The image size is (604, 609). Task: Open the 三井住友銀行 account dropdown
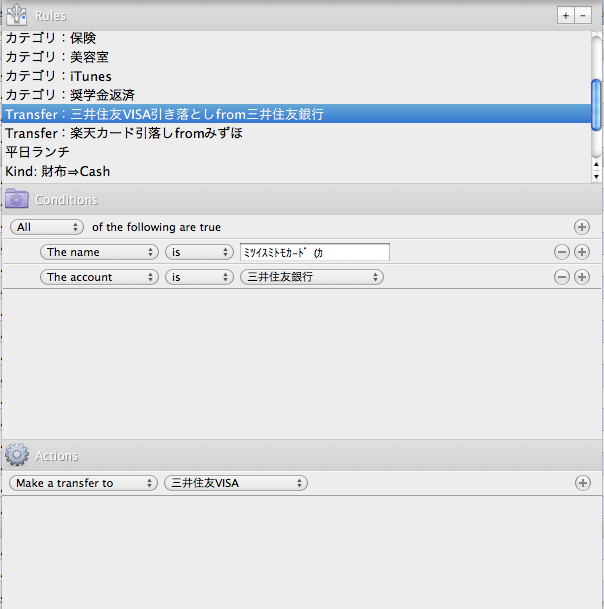(312, 277)
